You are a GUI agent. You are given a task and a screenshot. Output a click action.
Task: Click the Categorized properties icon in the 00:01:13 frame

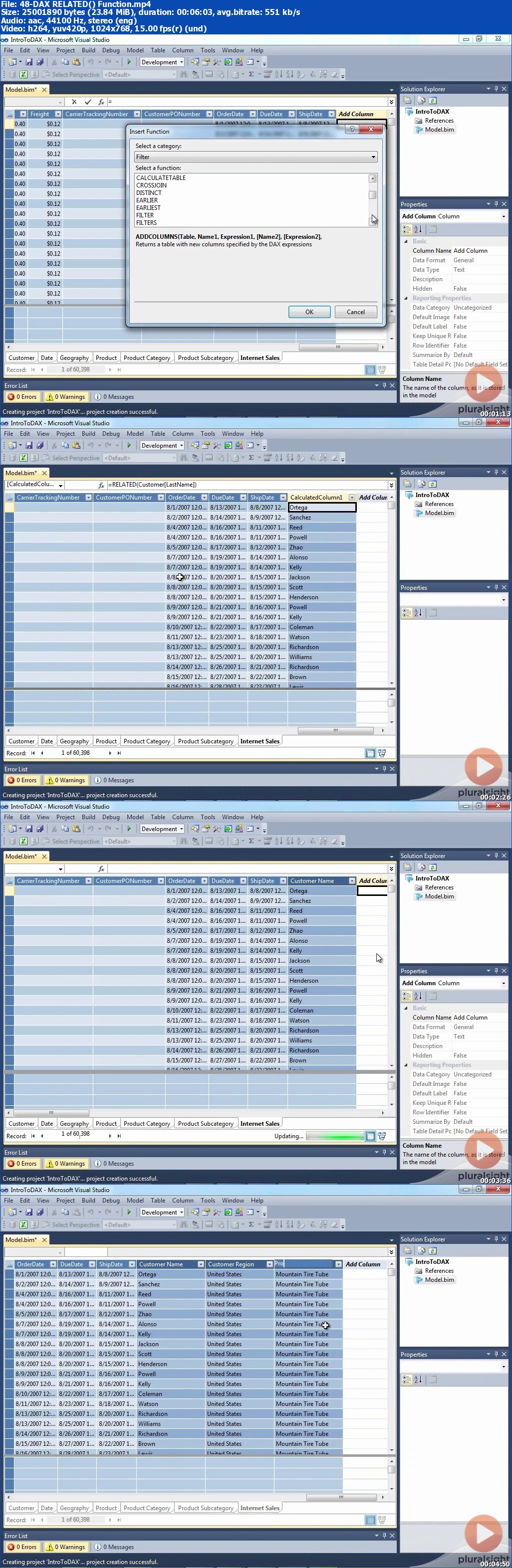pyautogui.click(x=407, y=229)
